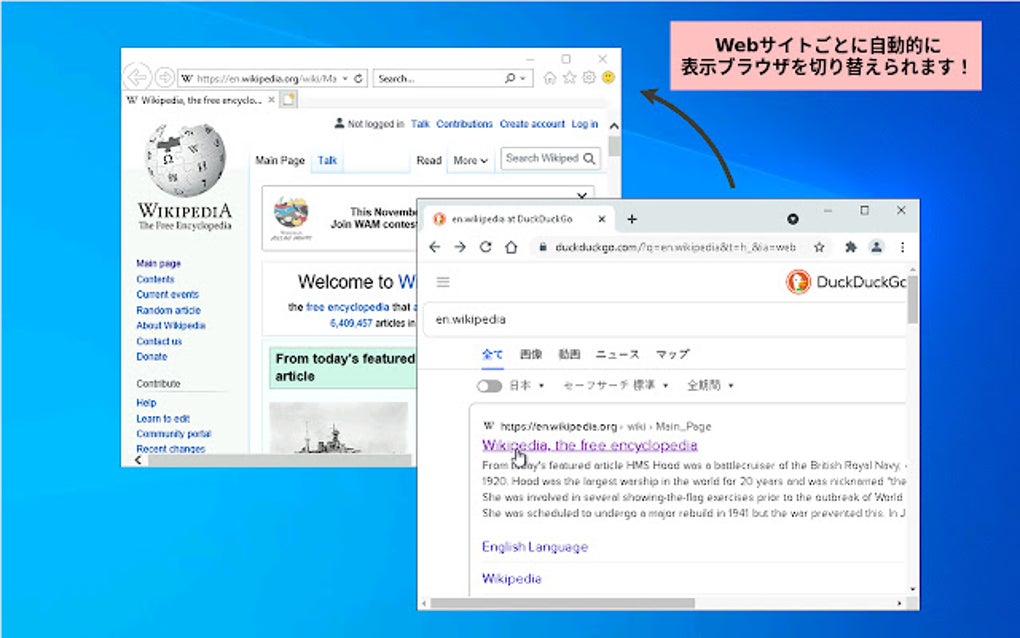Bookmark the DuckDuckGo page with star
The image size is (1020, 638).
819,247
